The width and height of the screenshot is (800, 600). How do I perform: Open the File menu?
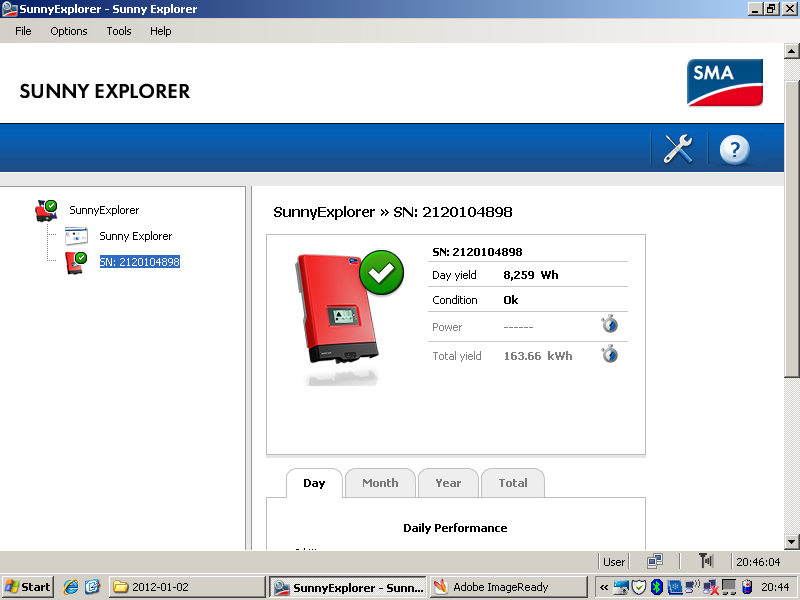click(23, 31)
